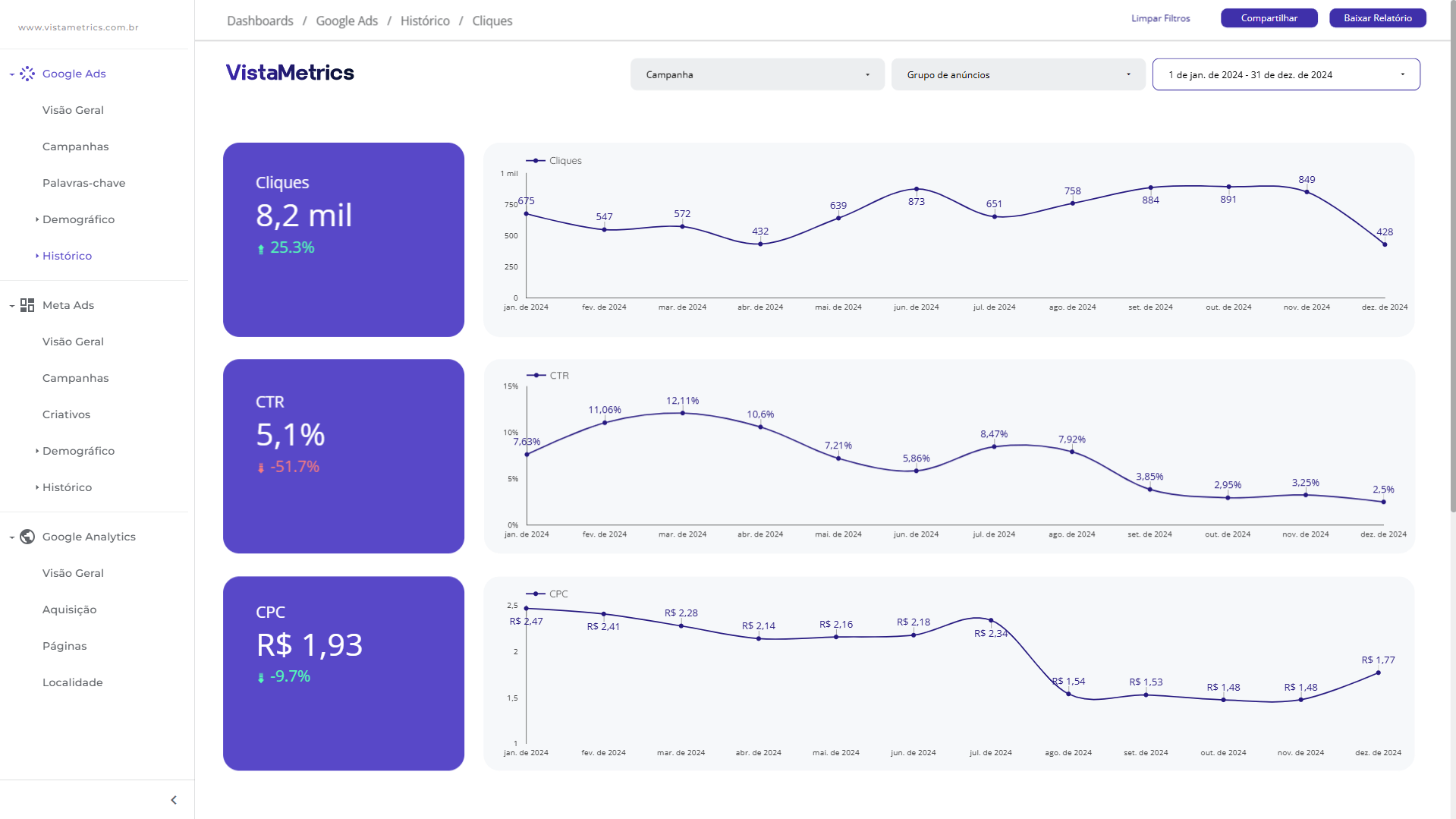The height and width of the screenshot is (819, 1456).
Task: Click the Limpar Filtros link
Action: coord(1160,18)
